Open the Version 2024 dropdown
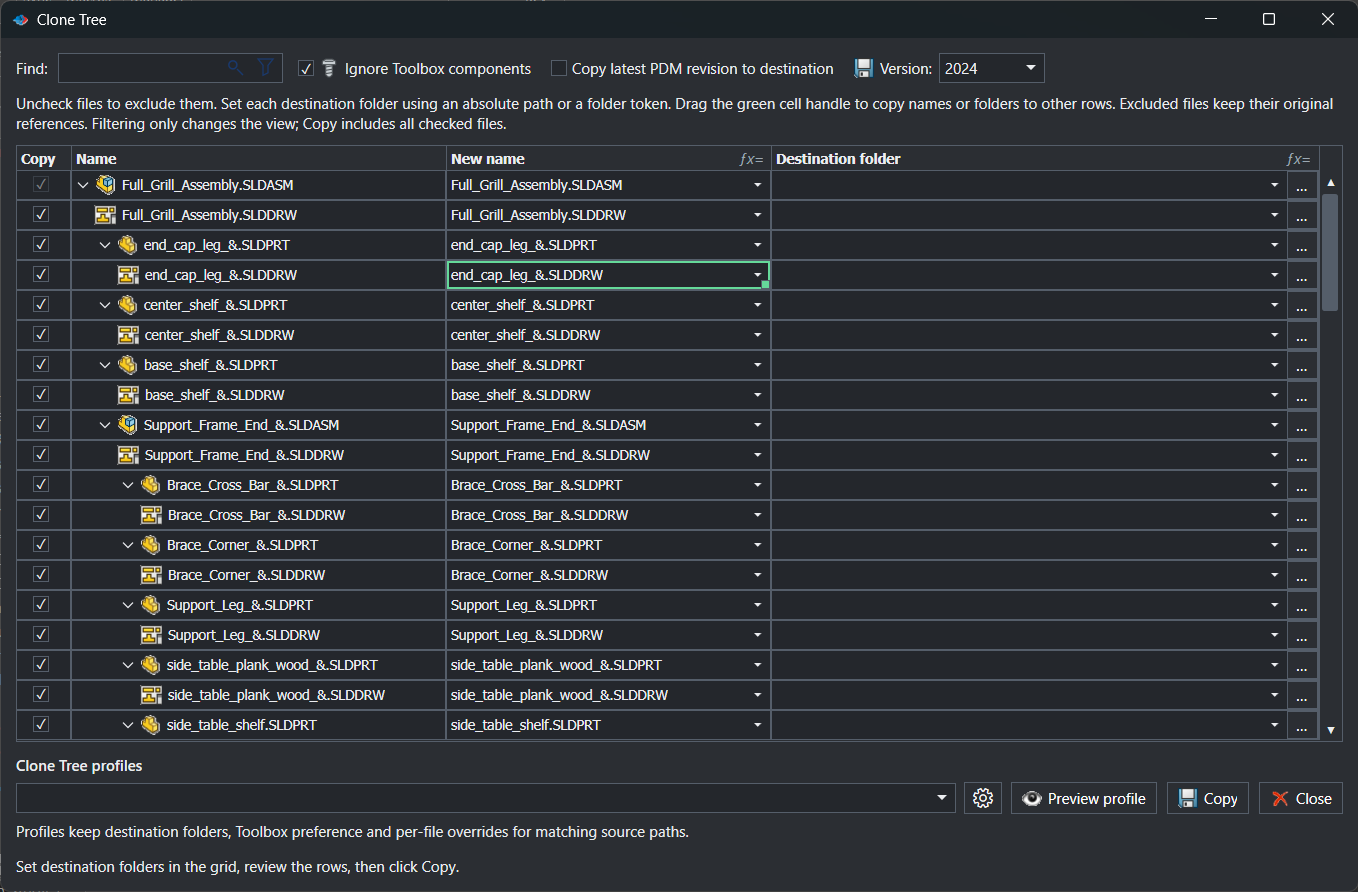The width and height of the screenshot is (1358, 892). [x=1031, y=68]
